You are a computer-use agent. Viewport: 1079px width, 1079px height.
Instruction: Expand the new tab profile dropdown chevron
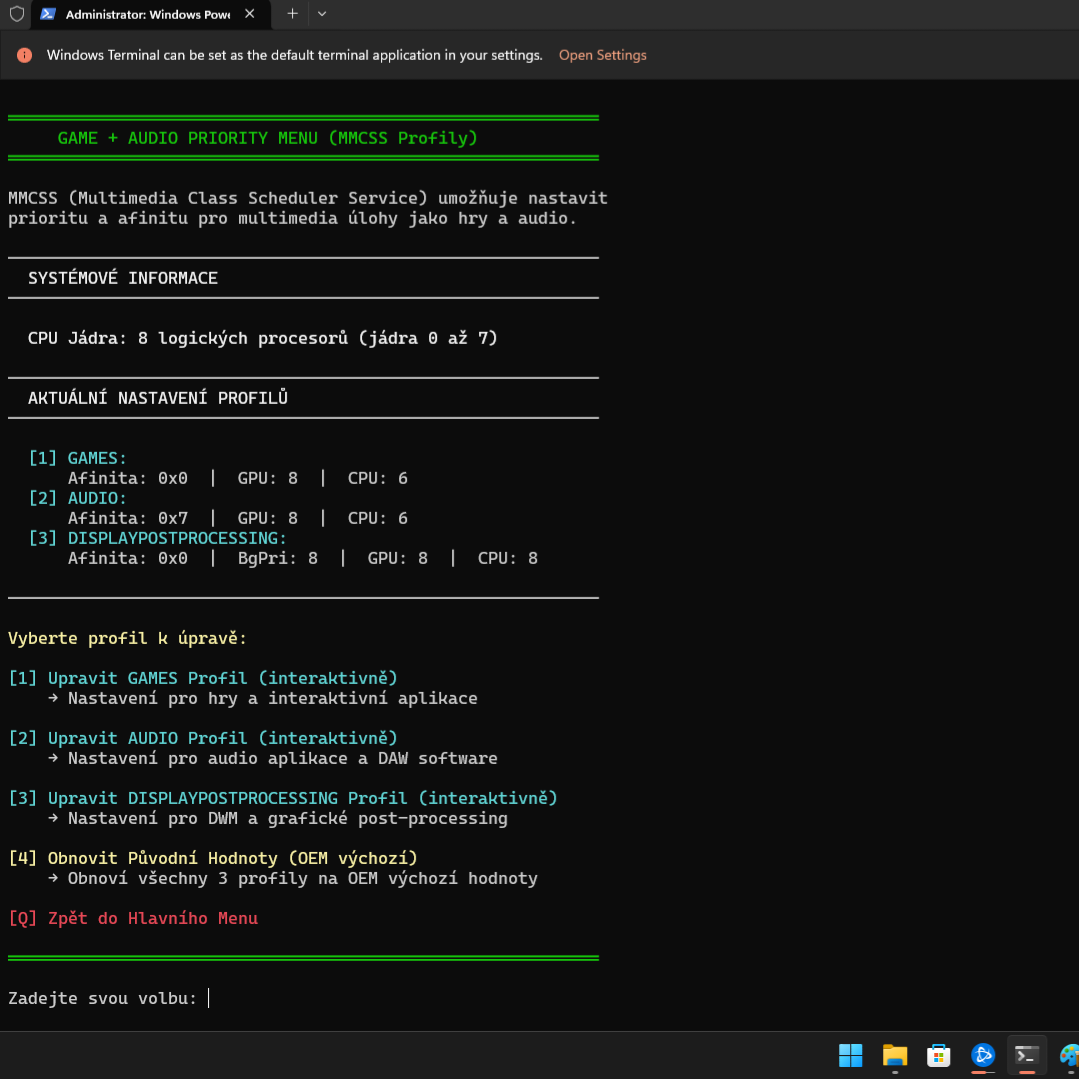click(321, 14)
